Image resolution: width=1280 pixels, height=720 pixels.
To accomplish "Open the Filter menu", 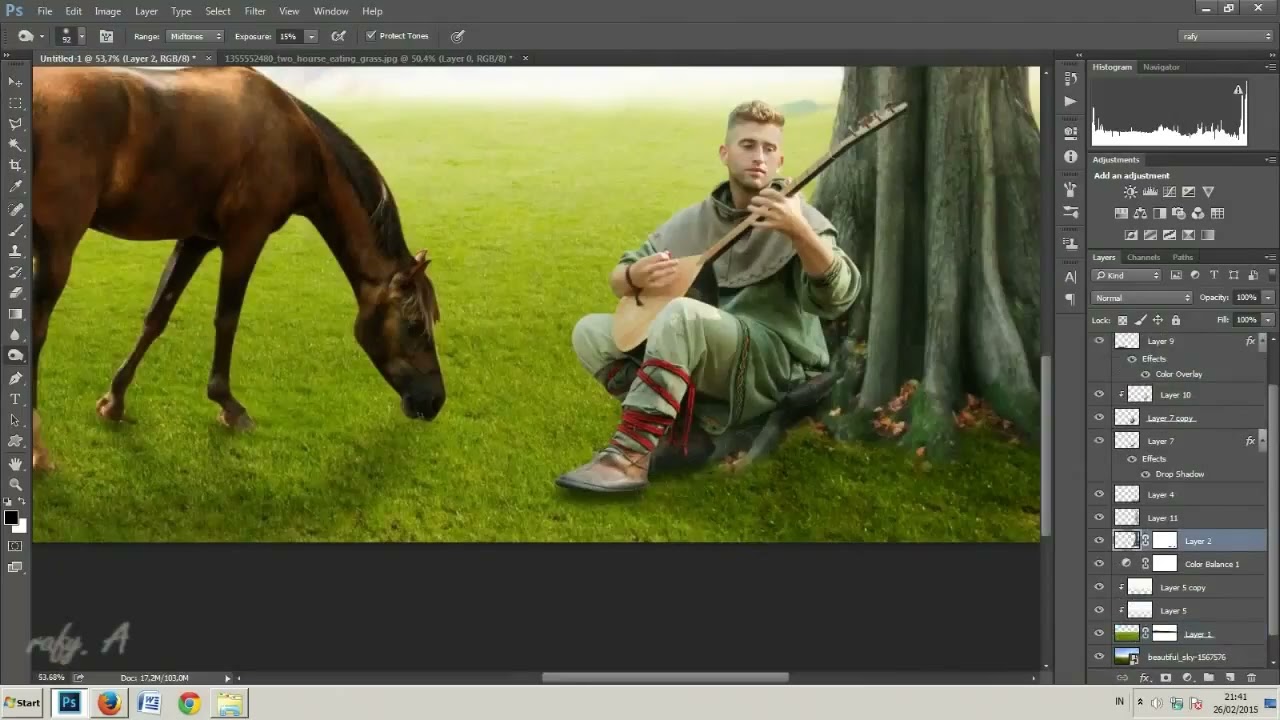I will (x=255, y=11).
